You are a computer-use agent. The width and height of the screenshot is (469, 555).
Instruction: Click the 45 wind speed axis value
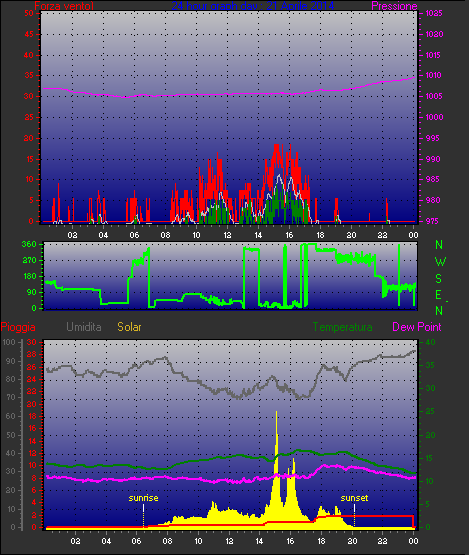pos(29,34)
